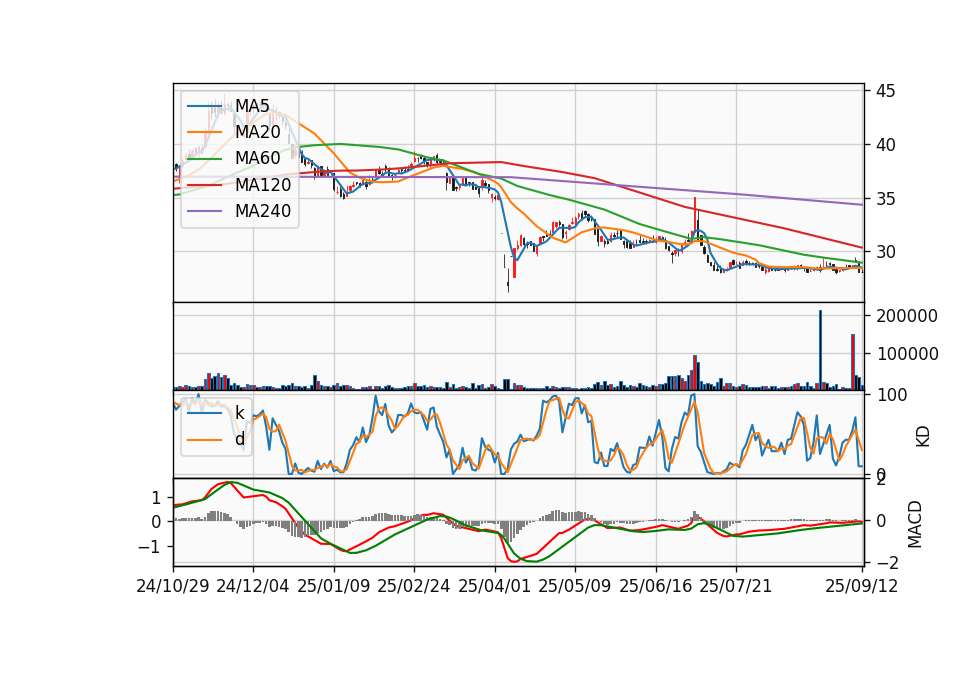The image size is (960, 690).
Task: Click the 30 price axis label
Action: 885,252
